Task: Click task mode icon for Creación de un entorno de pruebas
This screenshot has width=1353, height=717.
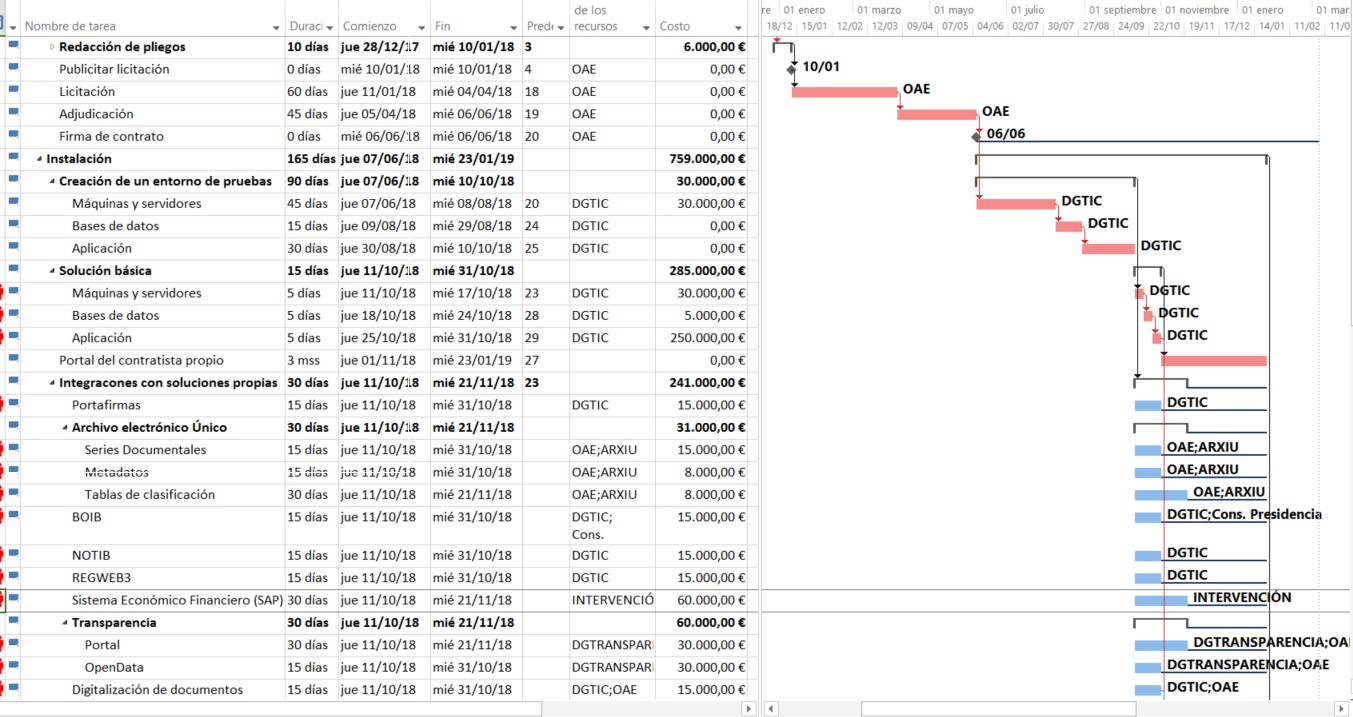Action: pyautogui.click(x=13, y=181)
